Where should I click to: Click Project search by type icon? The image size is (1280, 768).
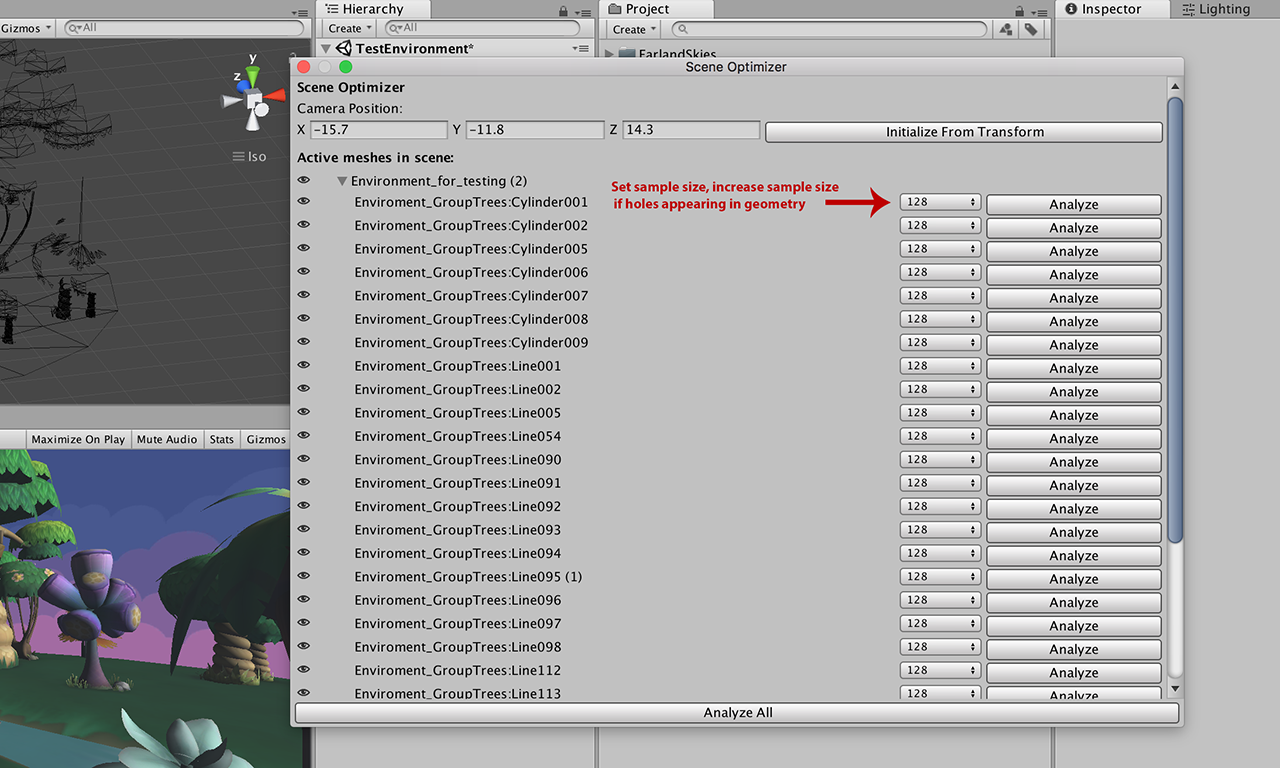pyautogui.click(x=1007, y=29)
